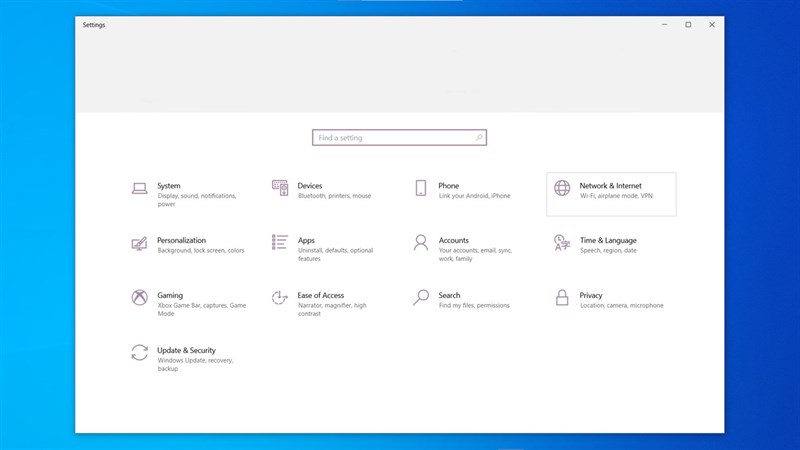Click "Location, camera, microphone" text
This screenshot has height=450, width=800.
(x=621, y=306)
